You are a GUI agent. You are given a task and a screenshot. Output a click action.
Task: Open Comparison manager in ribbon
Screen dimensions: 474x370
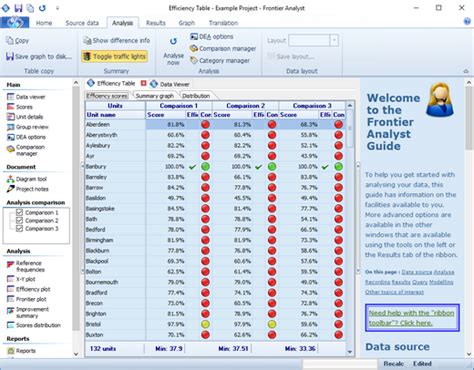tap(223, 49)
